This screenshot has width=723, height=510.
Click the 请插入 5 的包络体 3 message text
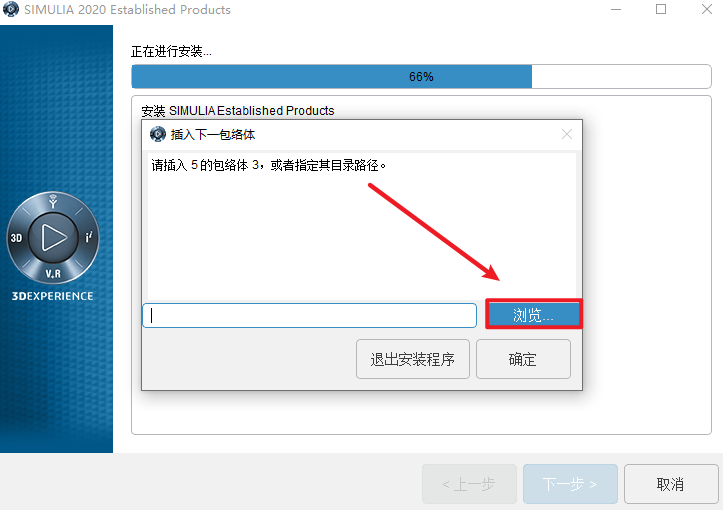268,165
